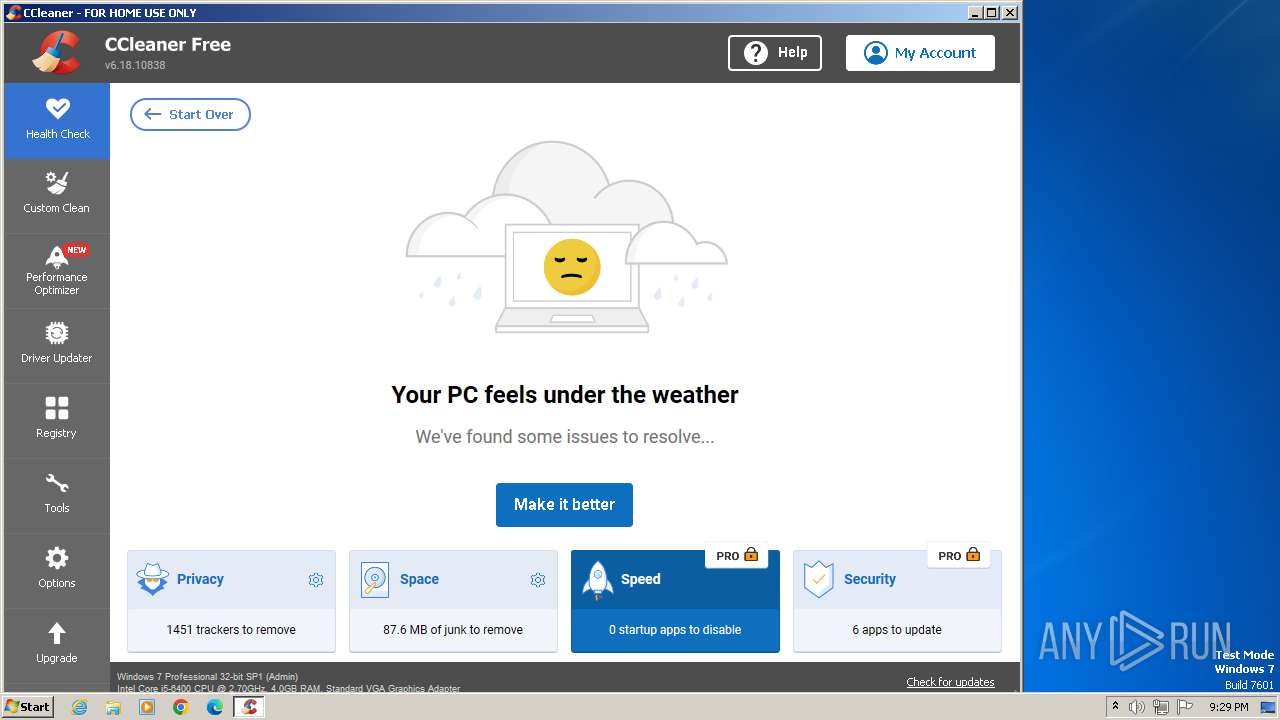Click the Upgrade arrow in sidebar

tap(57, 633)
